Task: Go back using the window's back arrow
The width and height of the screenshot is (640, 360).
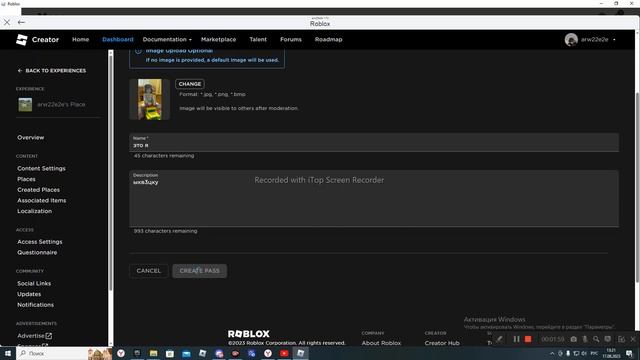Action: 21,22
